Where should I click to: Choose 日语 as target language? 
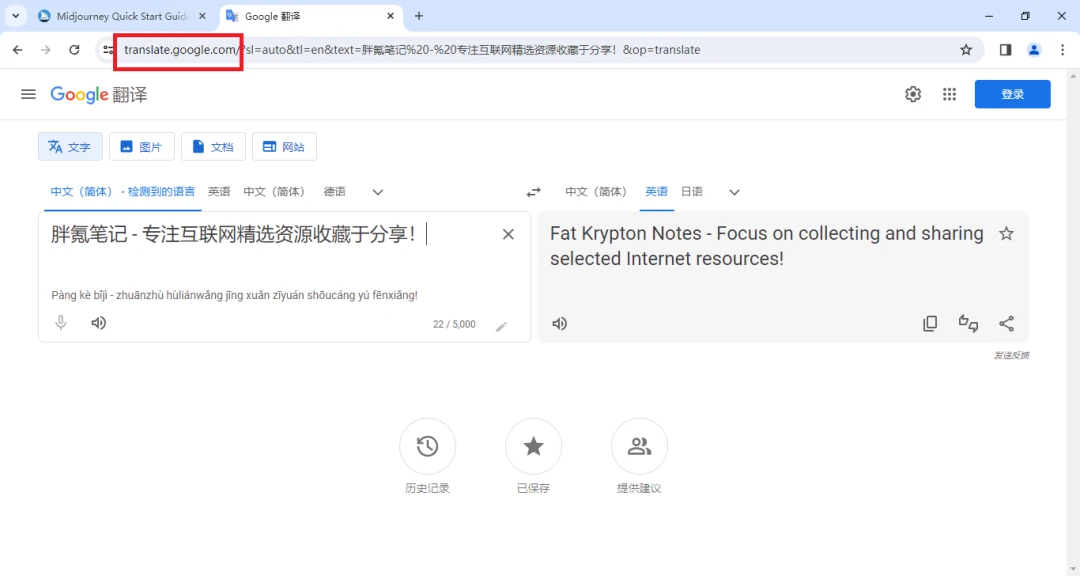692,192
